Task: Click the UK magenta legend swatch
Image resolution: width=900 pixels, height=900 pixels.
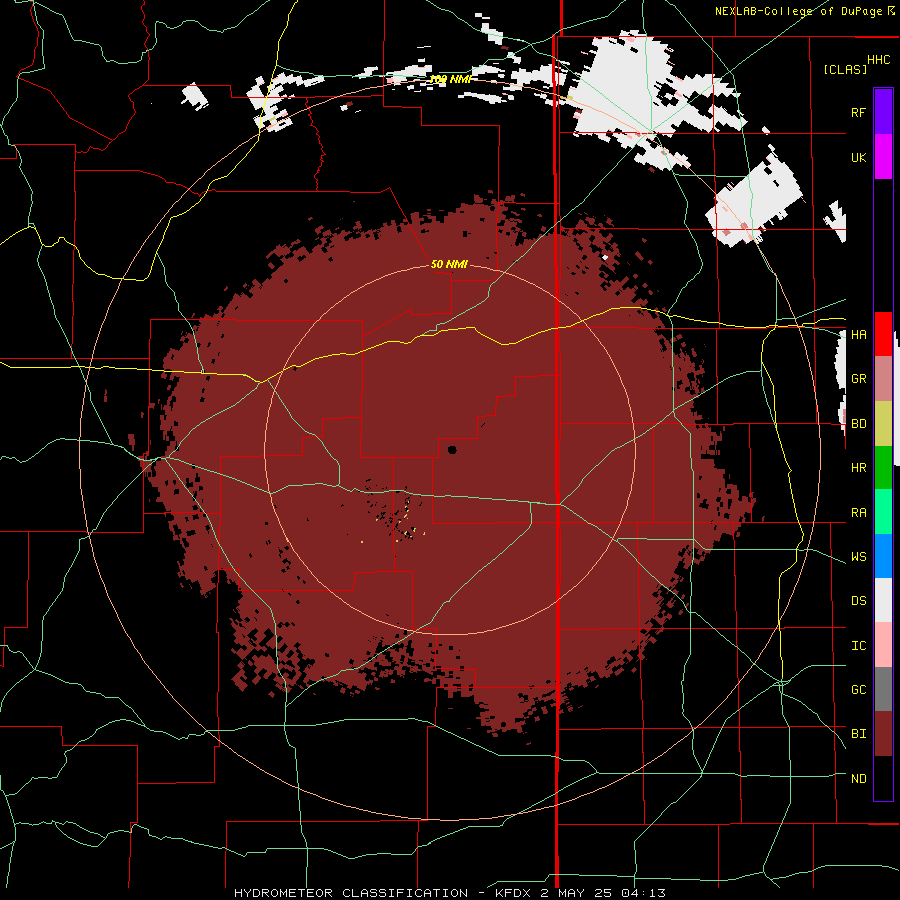Action: [x=883, y=157]
